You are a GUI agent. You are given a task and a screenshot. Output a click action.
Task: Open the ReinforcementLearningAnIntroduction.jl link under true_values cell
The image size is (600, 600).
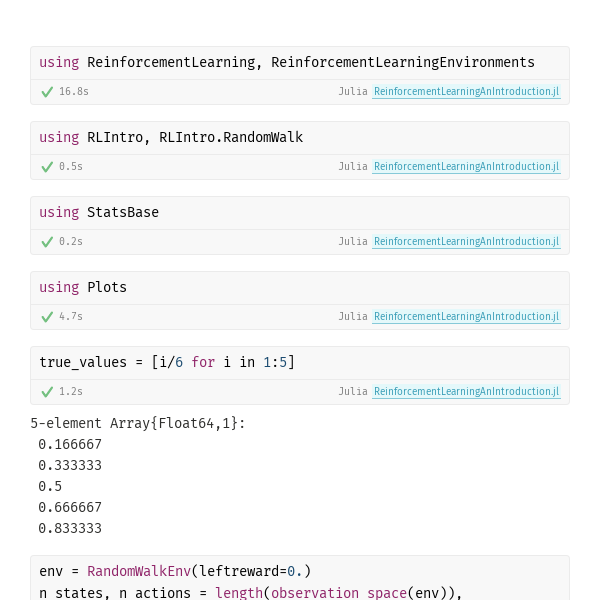466,391
